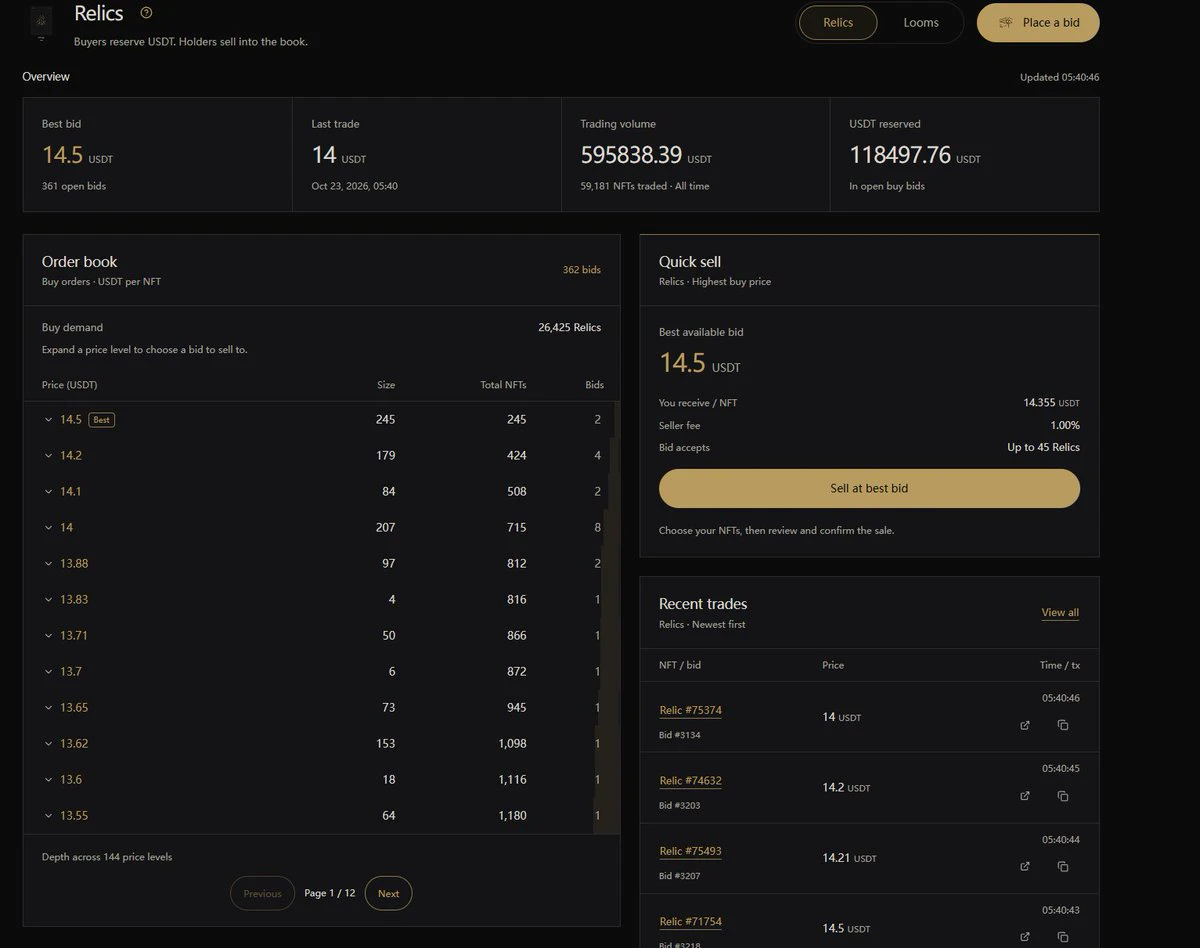Image resolution: width=1200 pixels, height=948 pixels.
Task: Expand the 13.65 price level
Action: click(321, 708)
